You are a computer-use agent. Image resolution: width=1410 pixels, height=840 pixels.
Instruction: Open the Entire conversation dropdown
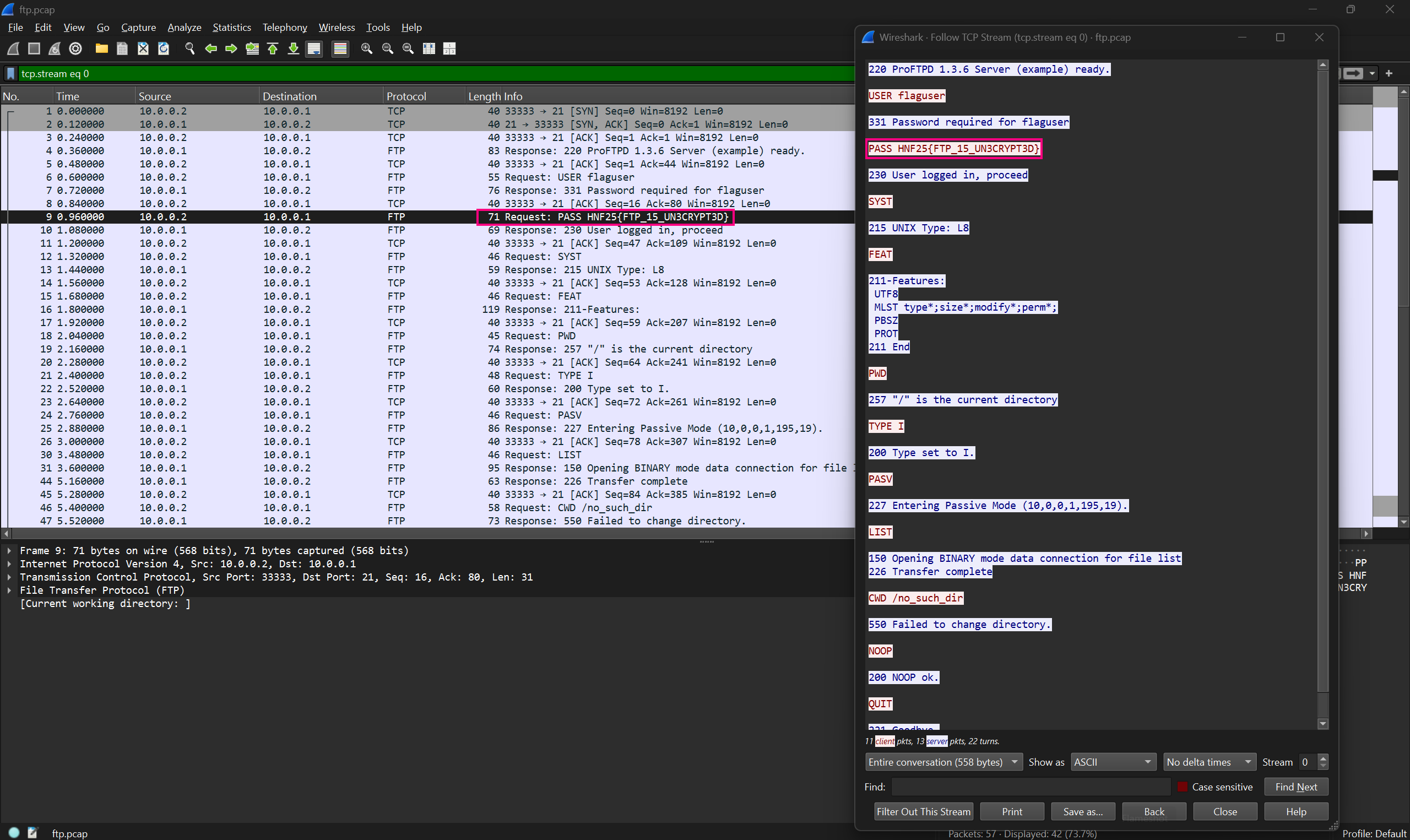click(943, 762)
